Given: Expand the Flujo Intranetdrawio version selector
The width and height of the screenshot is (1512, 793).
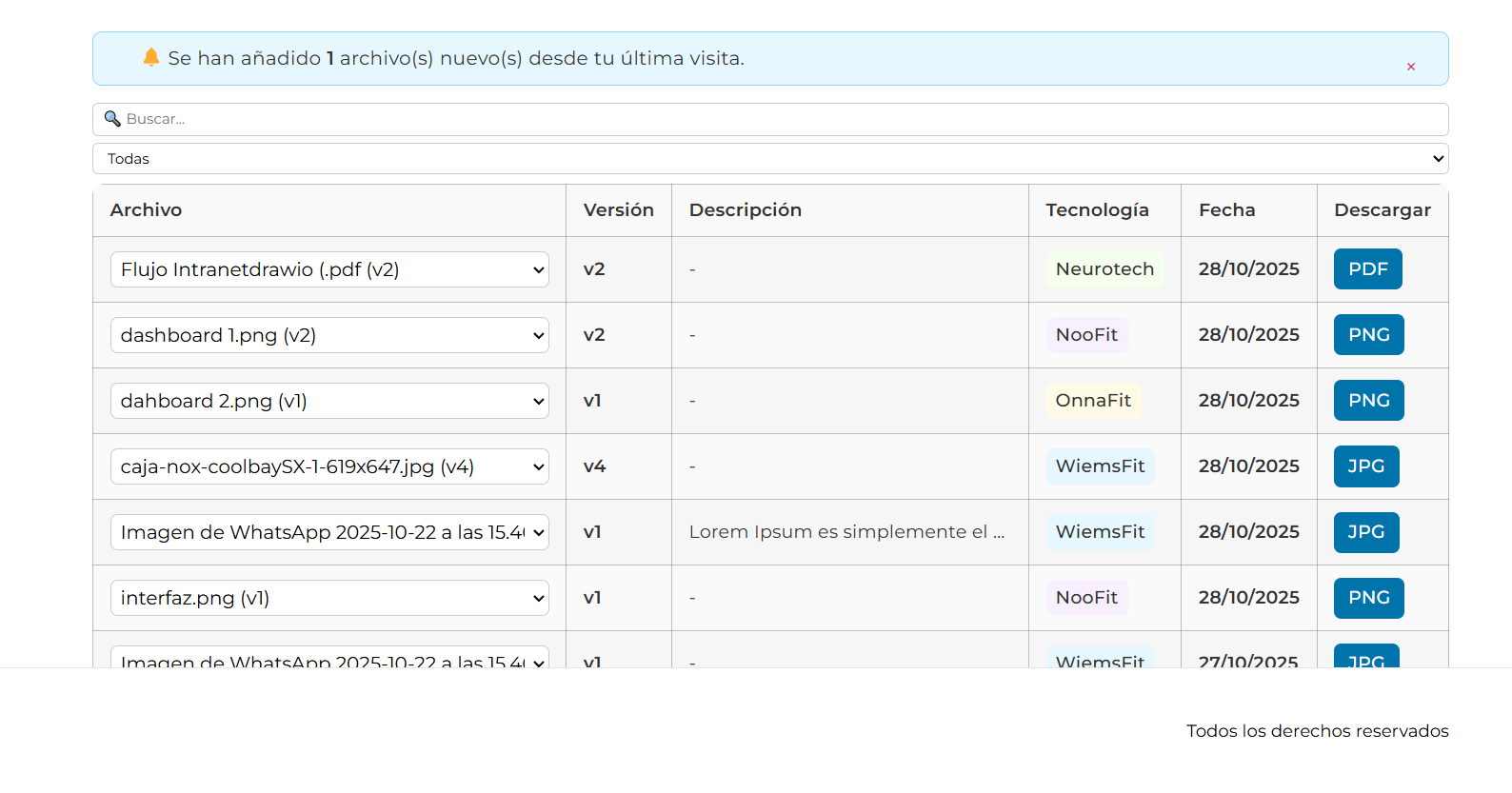Looking at the screenshot, I should (329, 269).
